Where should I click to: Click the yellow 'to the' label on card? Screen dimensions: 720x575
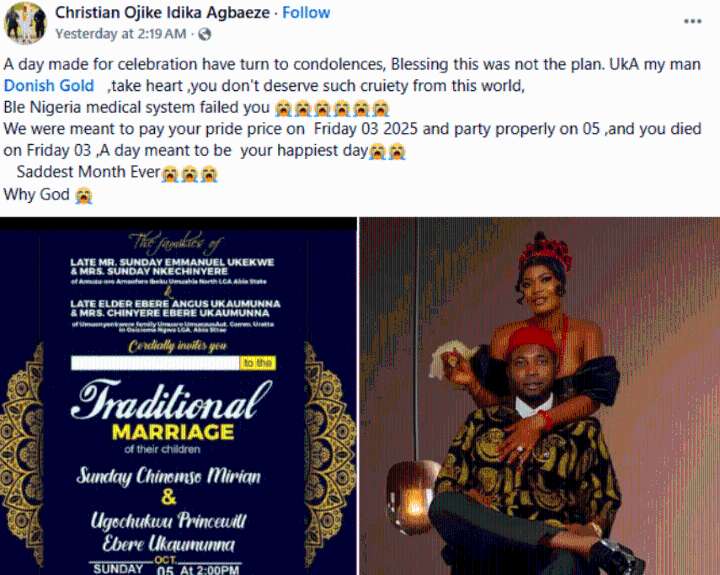pos(258,363)
